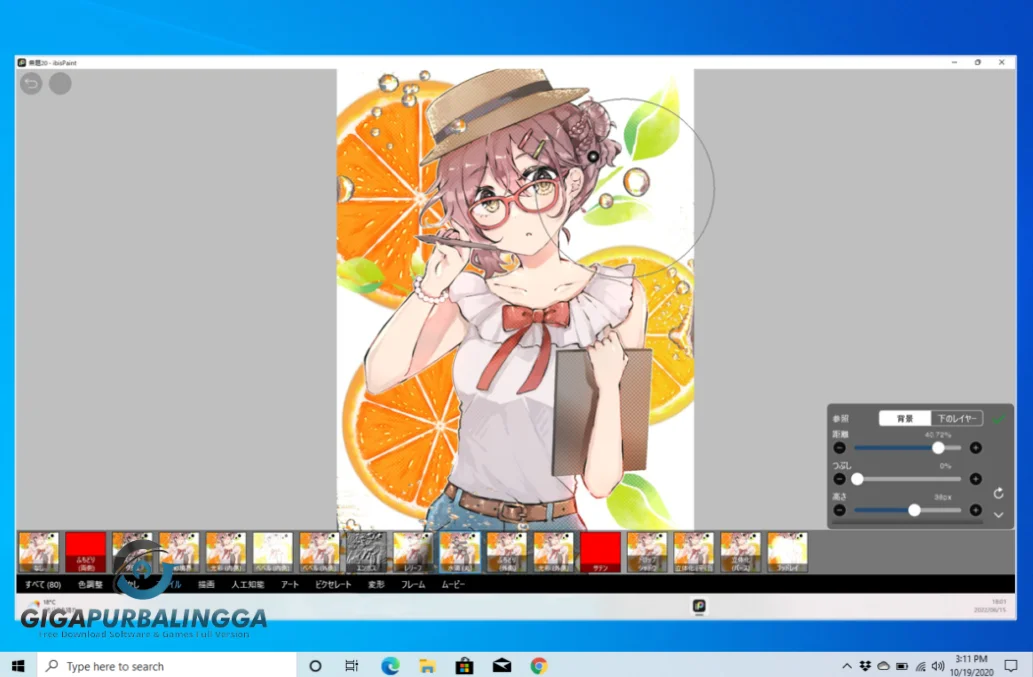Open the すべて (80) filter category
The image size is (1033, 677).
(43, 584)
